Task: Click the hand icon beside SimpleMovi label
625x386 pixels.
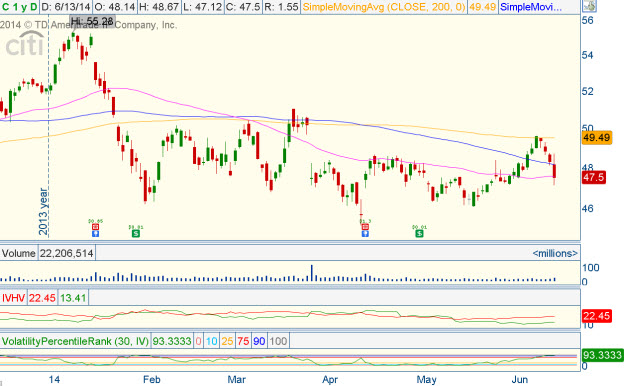Action: [x=589, y=6]
